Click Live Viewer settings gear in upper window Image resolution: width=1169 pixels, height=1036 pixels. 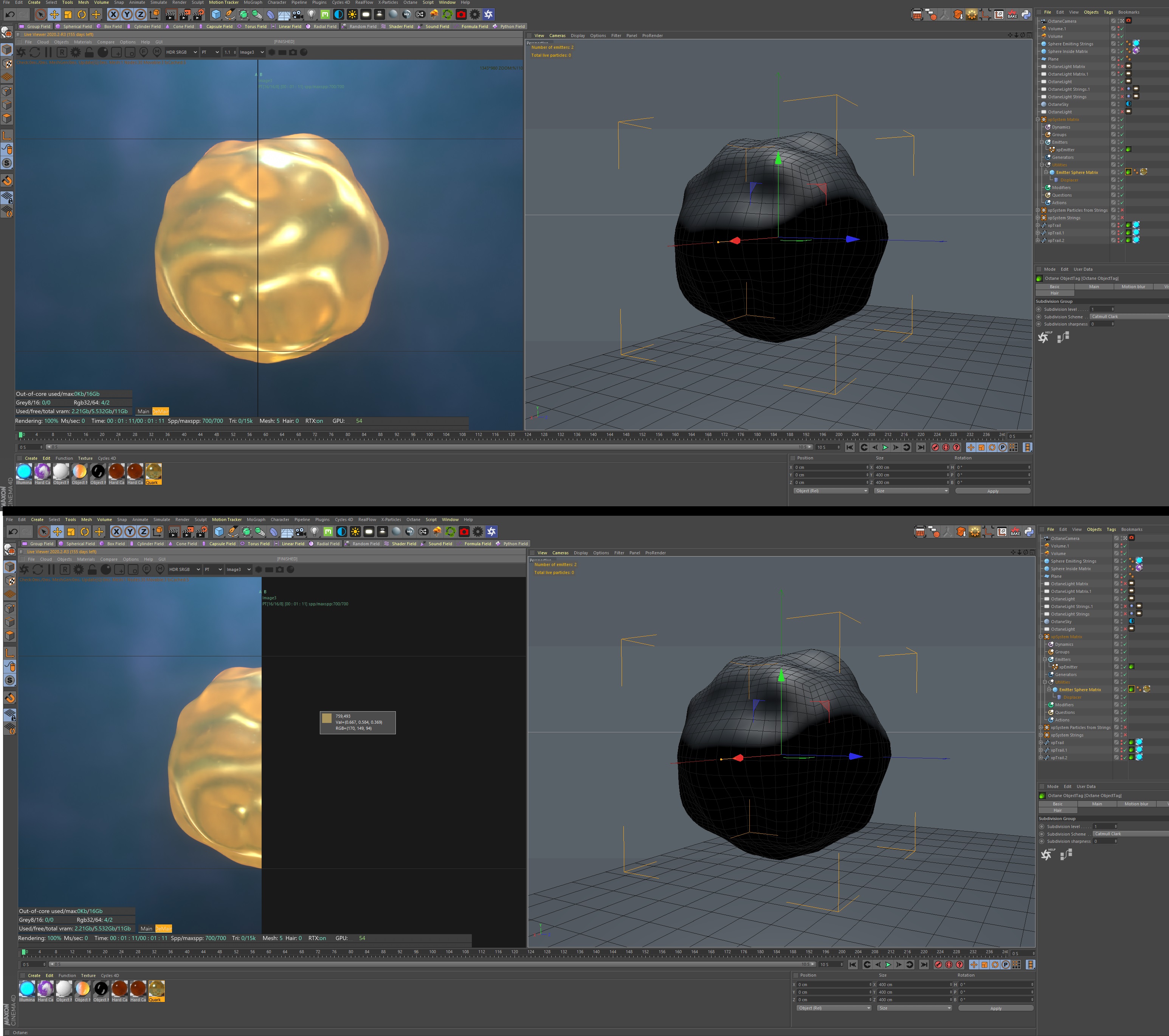[x=76, y=52]
